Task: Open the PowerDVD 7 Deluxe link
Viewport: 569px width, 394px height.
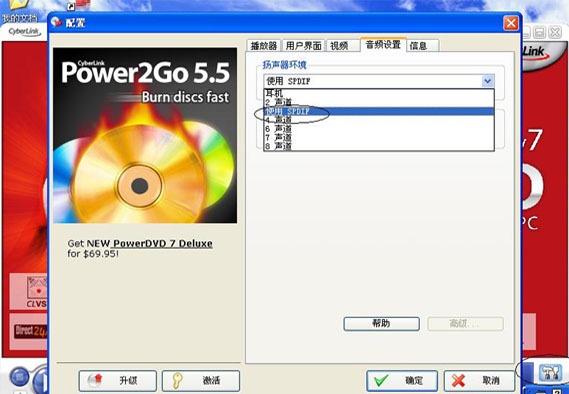Action: click(163, 243)
